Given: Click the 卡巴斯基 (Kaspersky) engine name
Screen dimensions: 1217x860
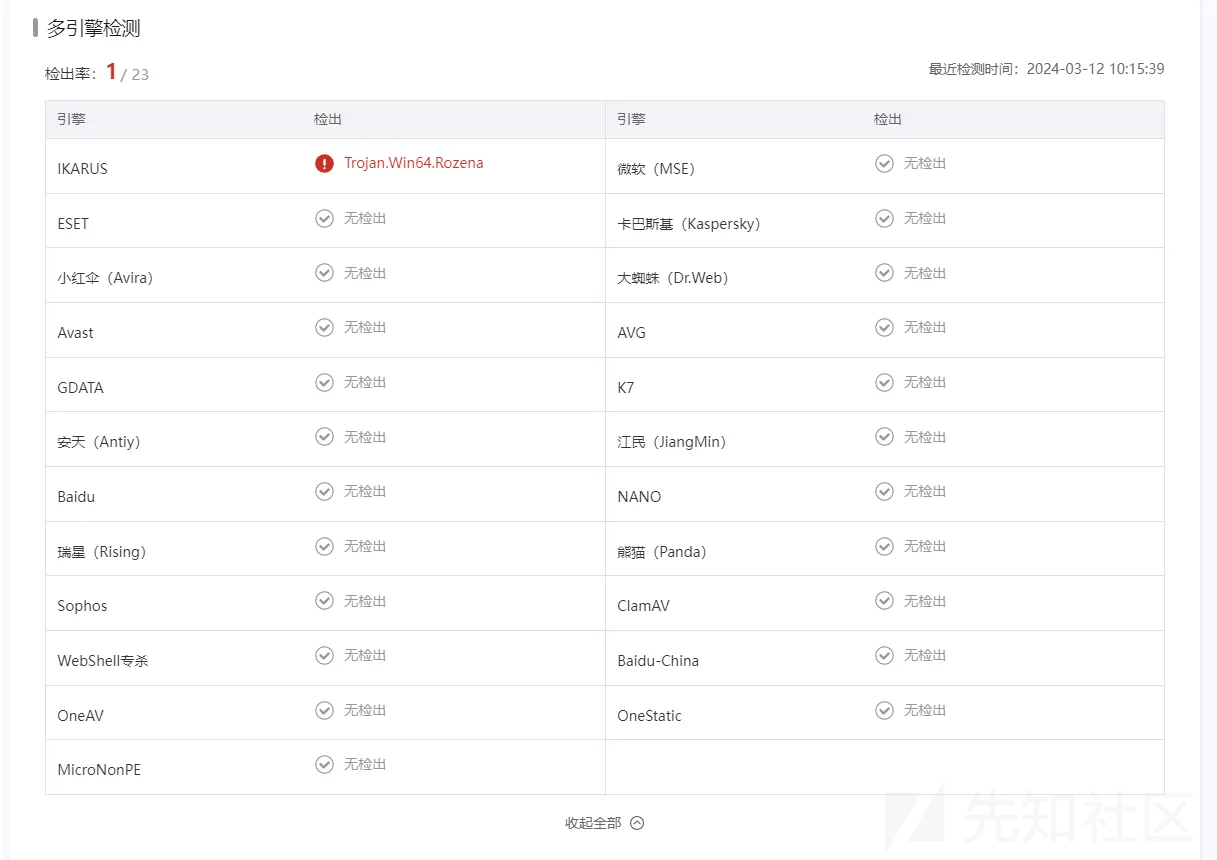Looking at the screenshot, I should coord(689,224).
